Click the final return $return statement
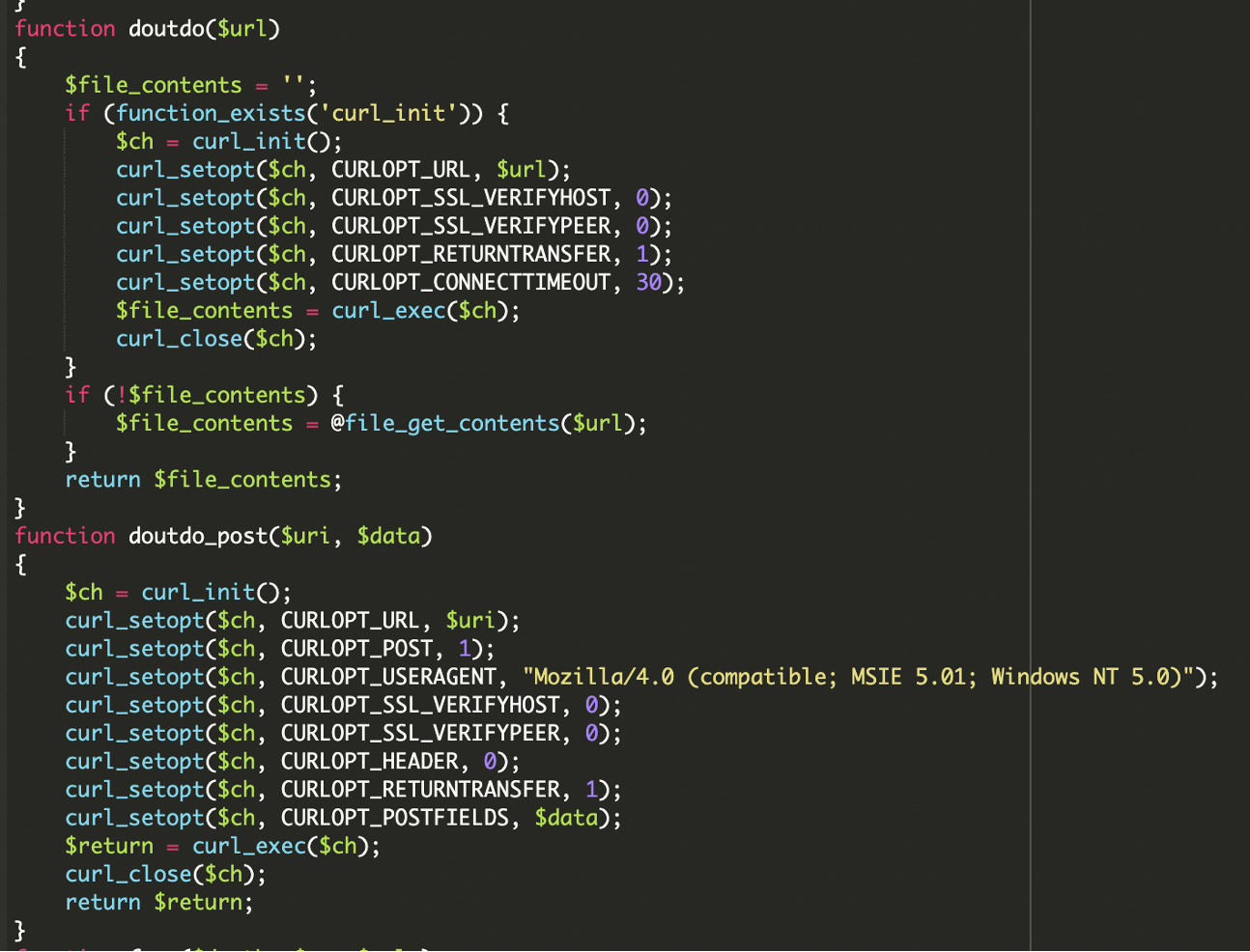This screenshot has width=1250, height=952. point(158,903)
